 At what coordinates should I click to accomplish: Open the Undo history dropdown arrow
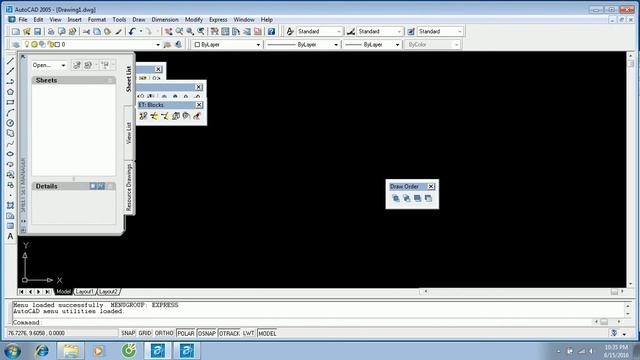pos(141,31)
